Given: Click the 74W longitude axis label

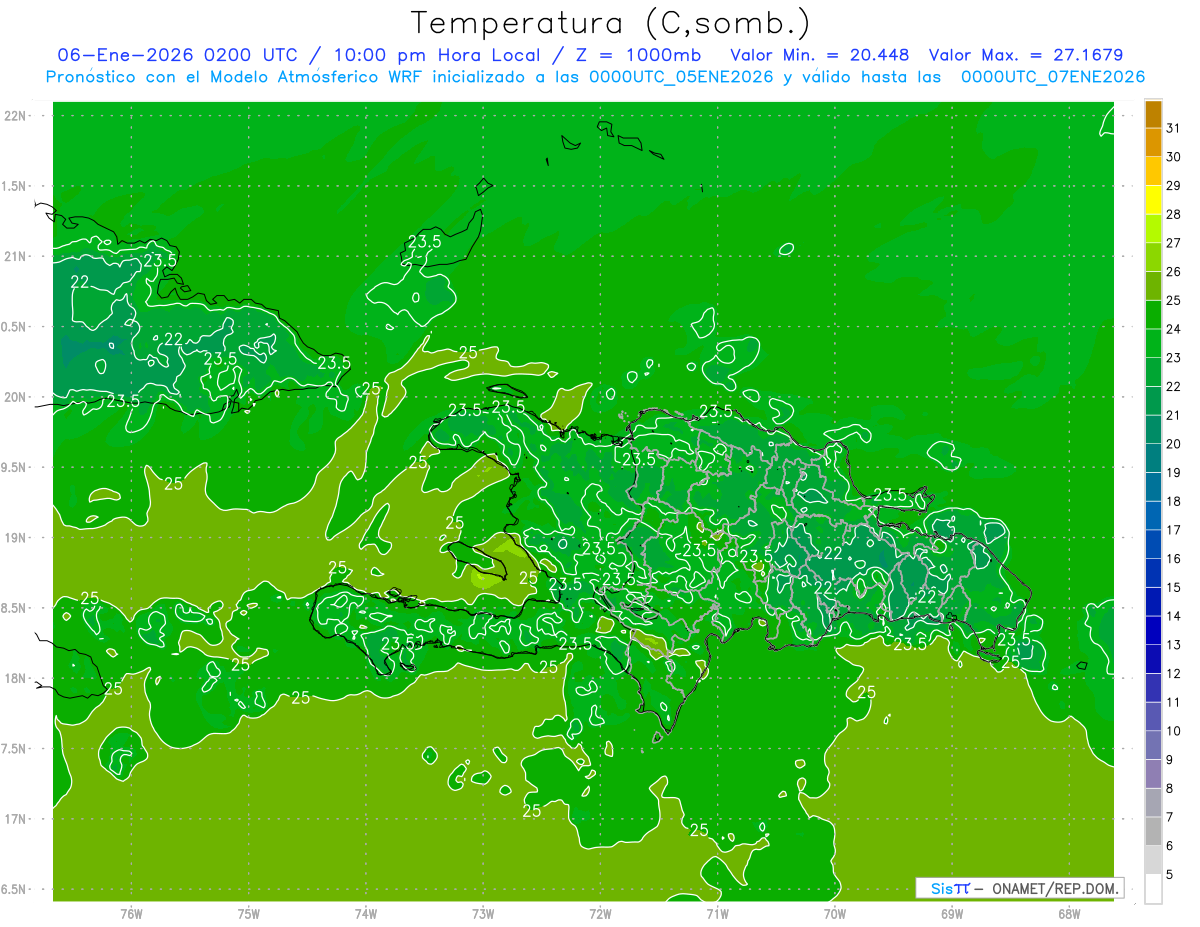Looking at the screenshot, I should click(366, 914).
